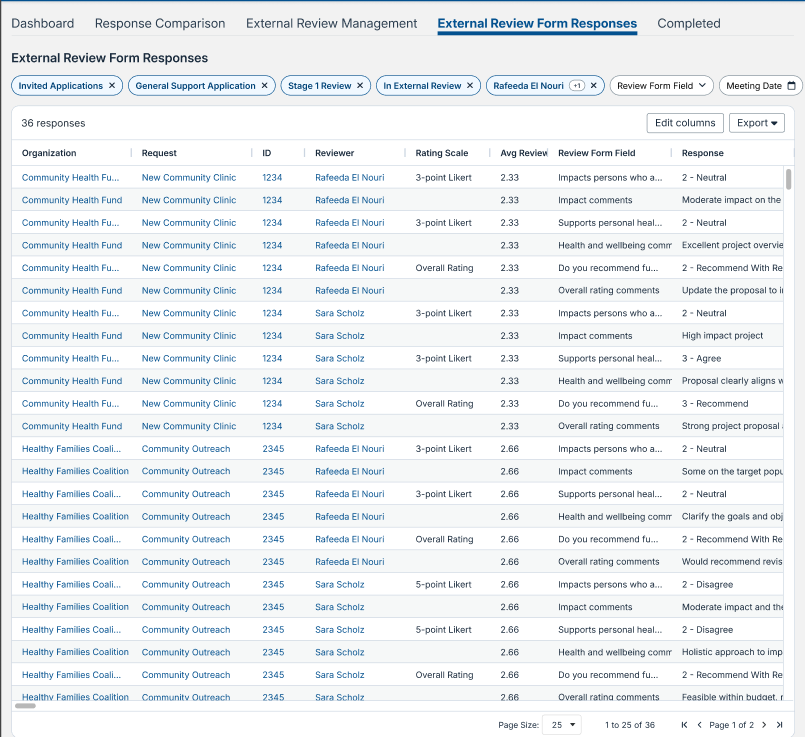Screen dimensions: 805x737
Task: Switch to the Response Comparison tab
Action: 160,24
